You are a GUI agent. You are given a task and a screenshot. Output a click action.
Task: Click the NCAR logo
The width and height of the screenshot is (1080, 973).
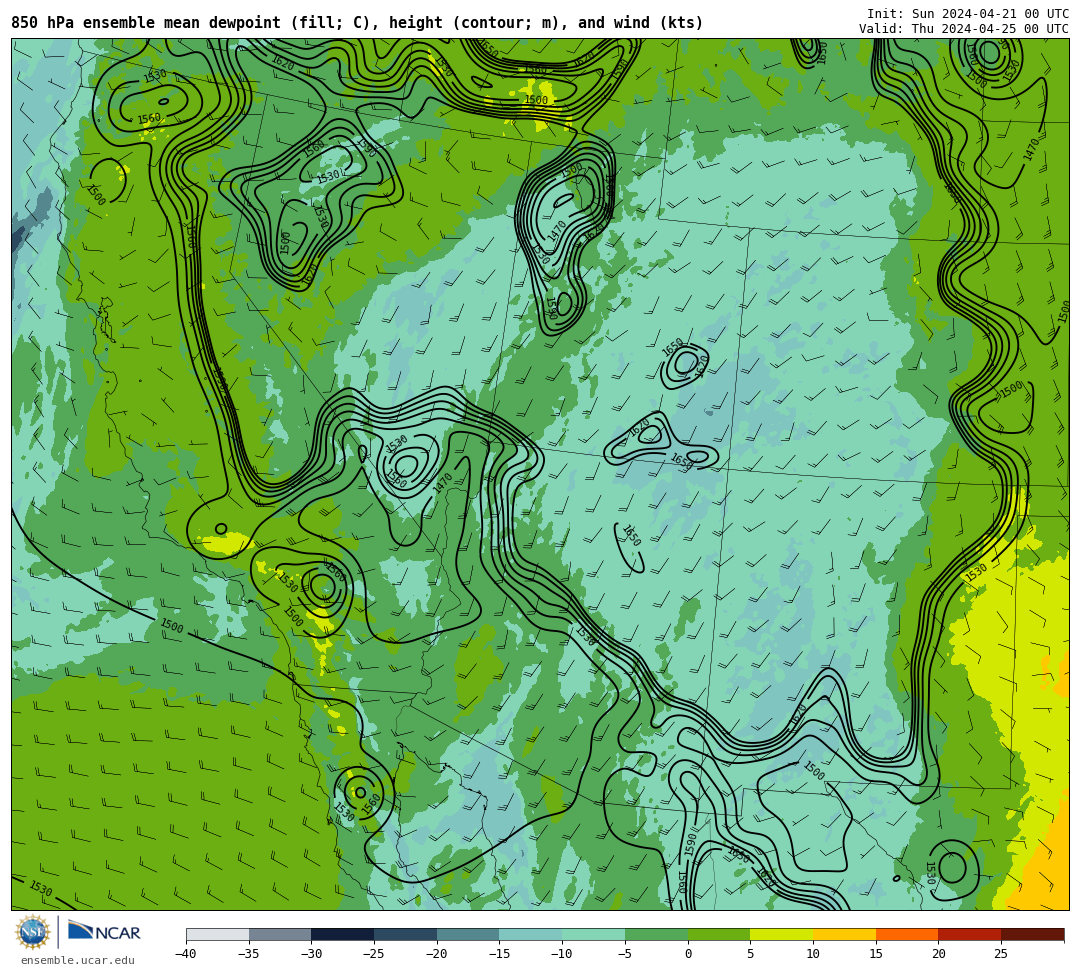pyautogui.click(x=104, y=933)
